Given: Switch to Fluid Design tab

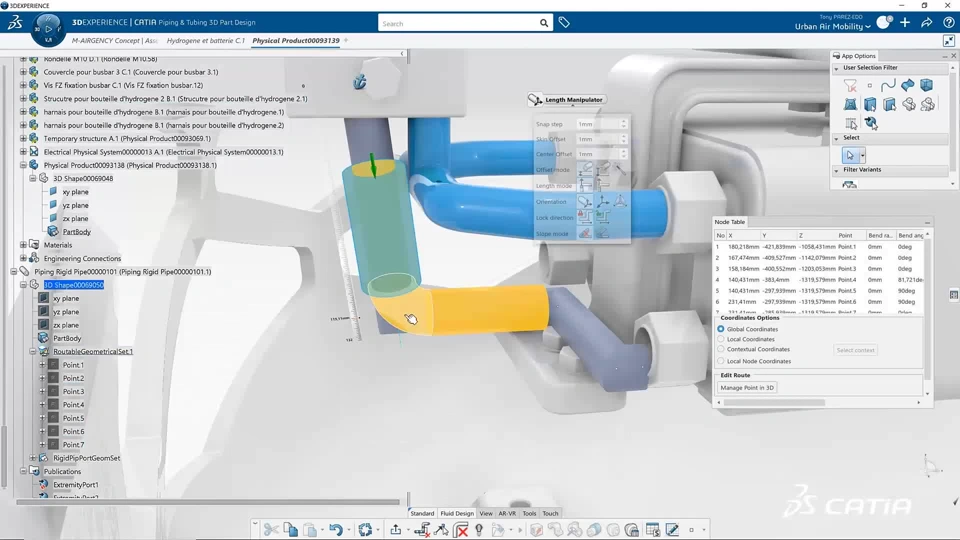Looking at the screenshot, I should [x=457, y=514].
